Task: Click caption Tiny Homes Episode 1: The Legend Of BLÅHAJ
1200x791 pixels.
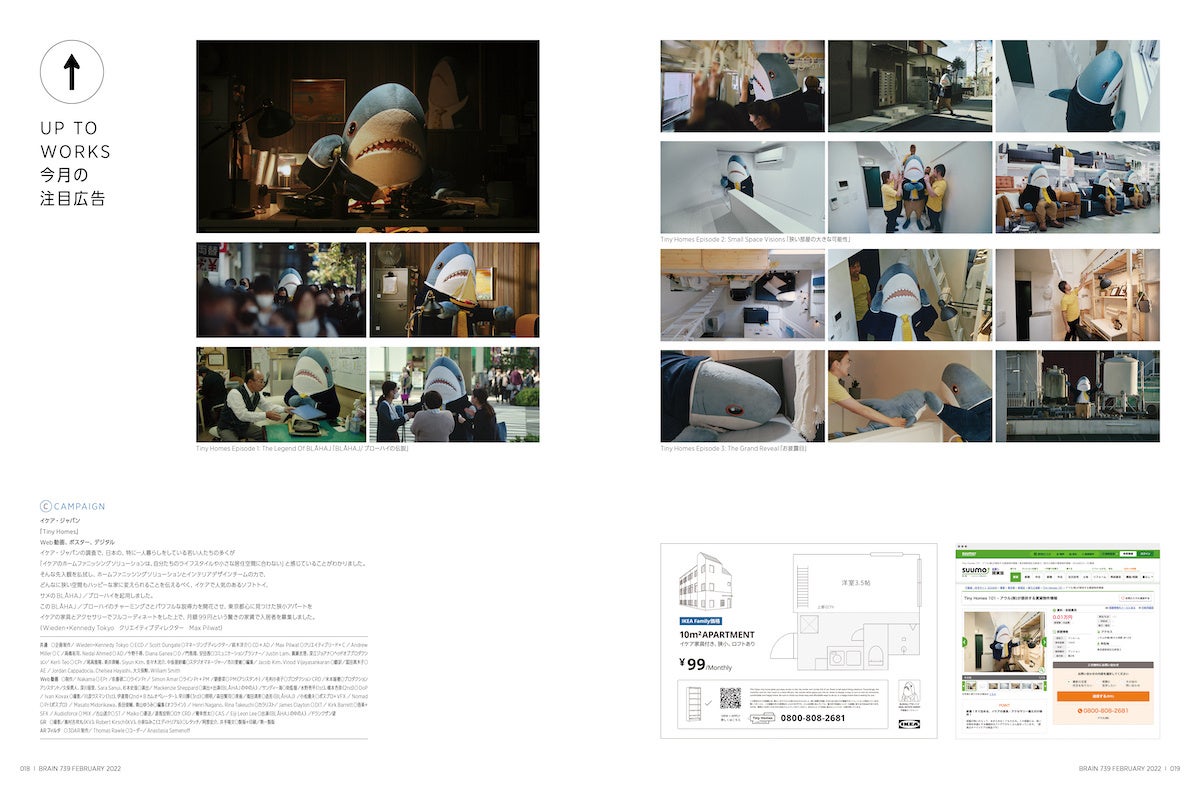Action: click(302, 449)
